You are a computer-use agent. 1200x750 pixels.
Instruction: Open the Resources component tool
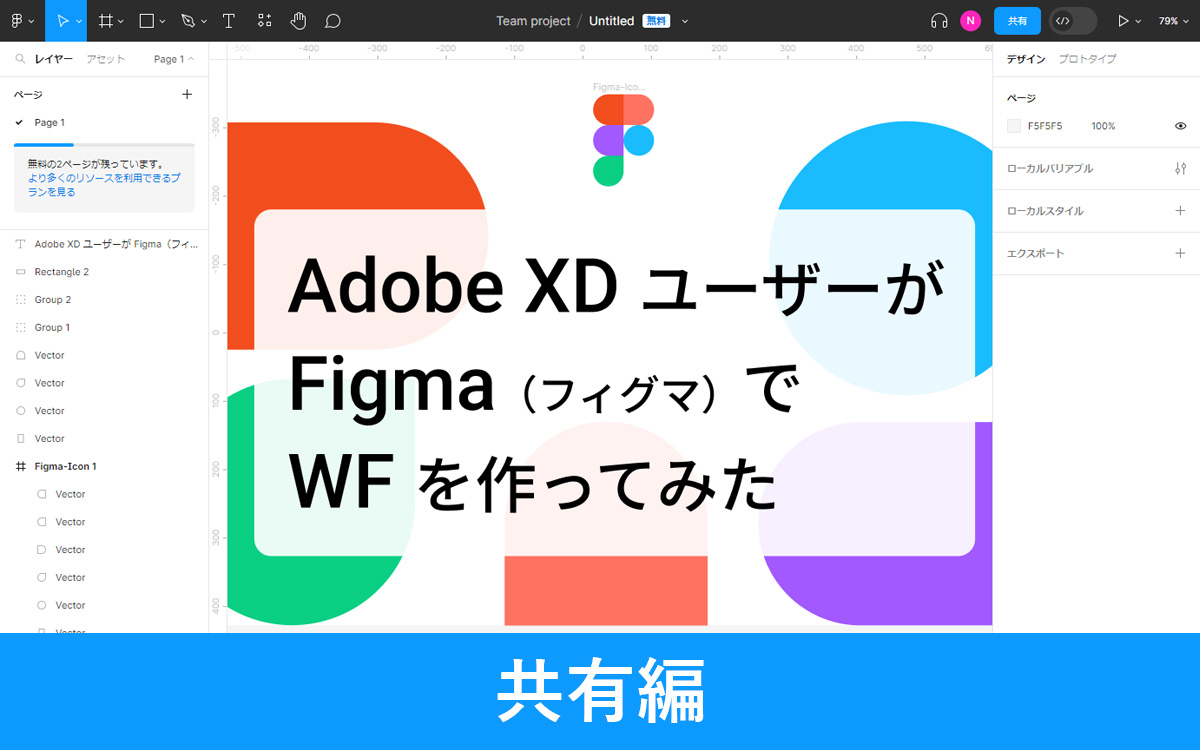(264, 20)
